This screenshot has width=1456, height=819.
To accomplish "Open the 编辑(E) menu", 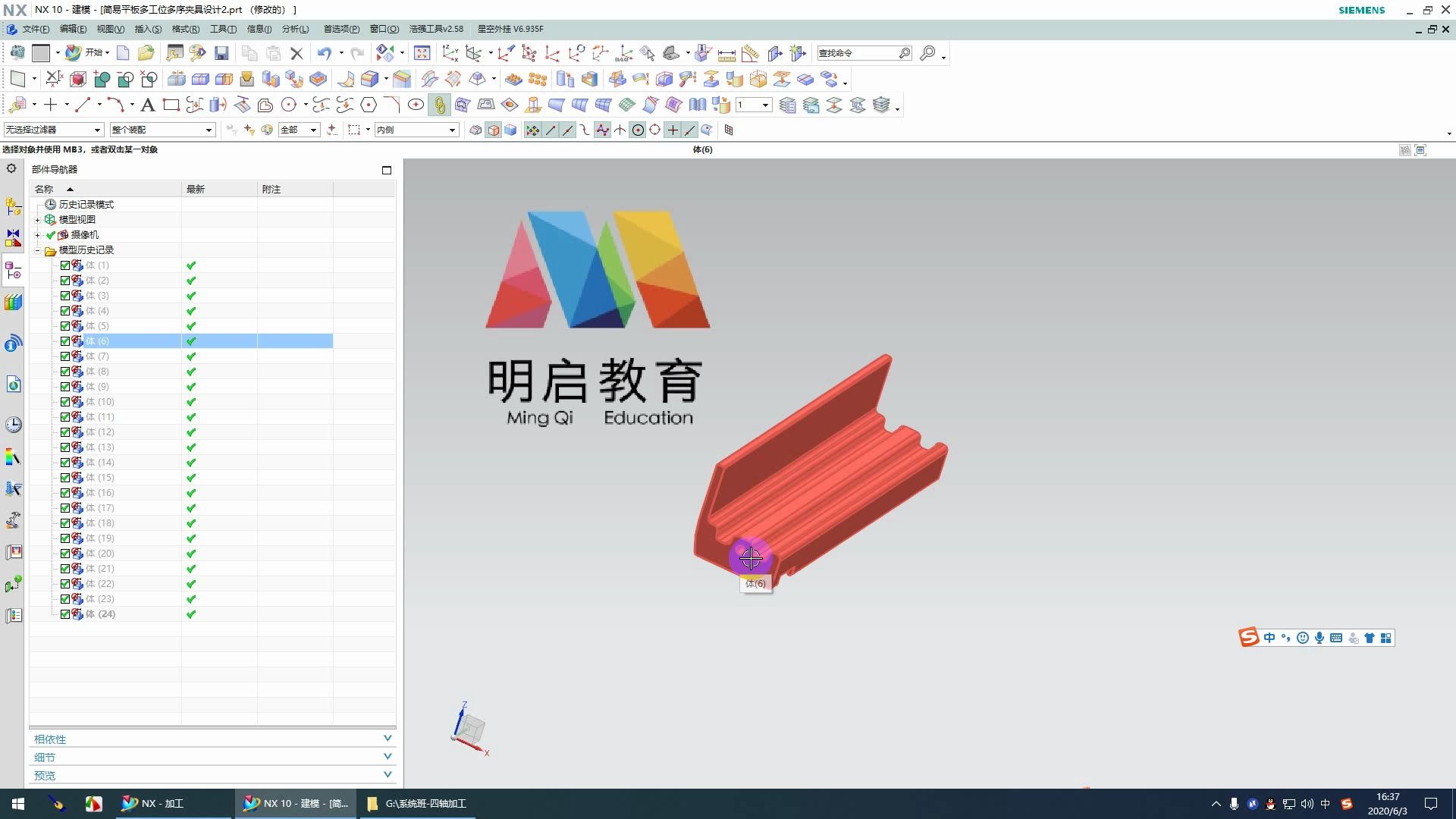I will [73, 29].
